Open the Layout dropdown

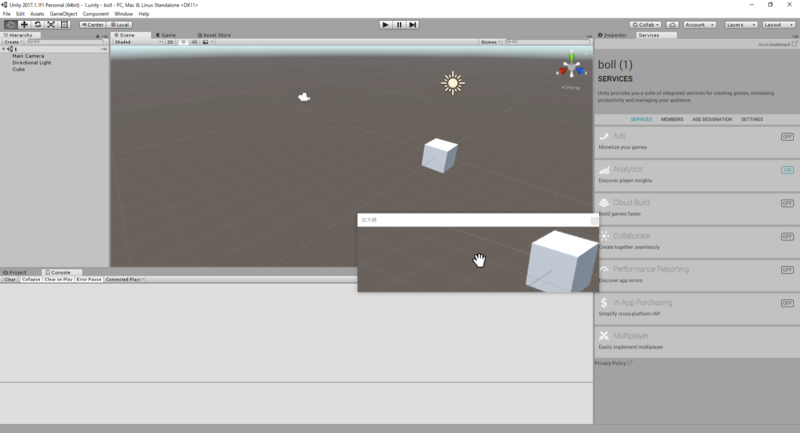(x=779, y=24)
